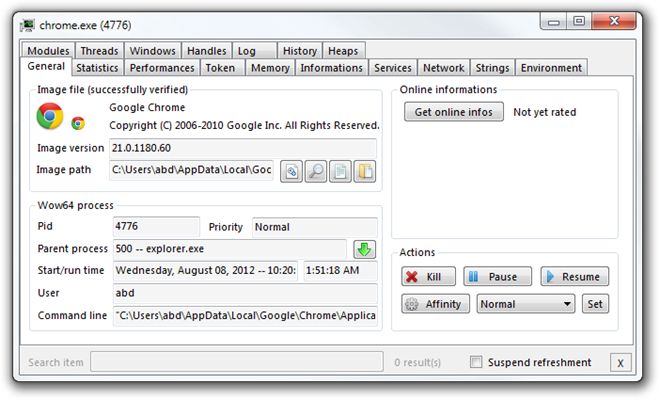
Task: Open the Windows tab
Action: 152,51
